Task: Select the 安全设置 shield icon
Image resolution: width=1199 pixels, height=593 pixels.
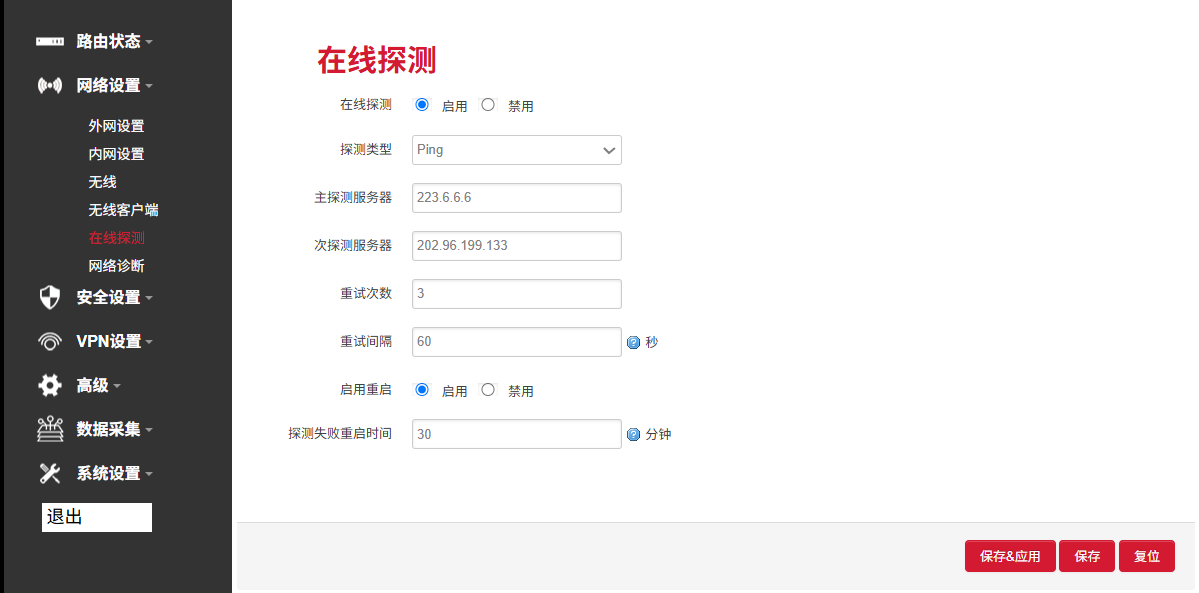Action: [48, 297]
